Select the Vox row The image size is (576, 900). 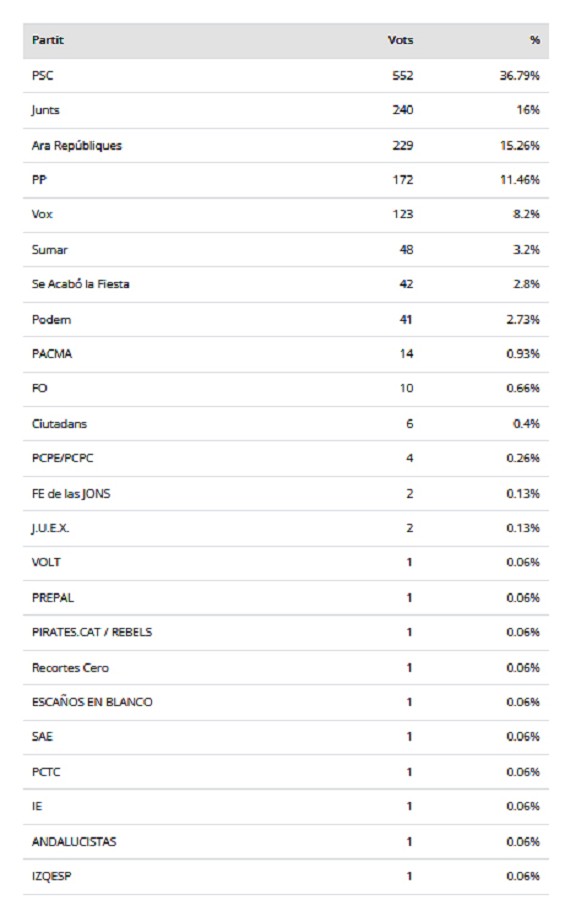(x=286, y=215)
